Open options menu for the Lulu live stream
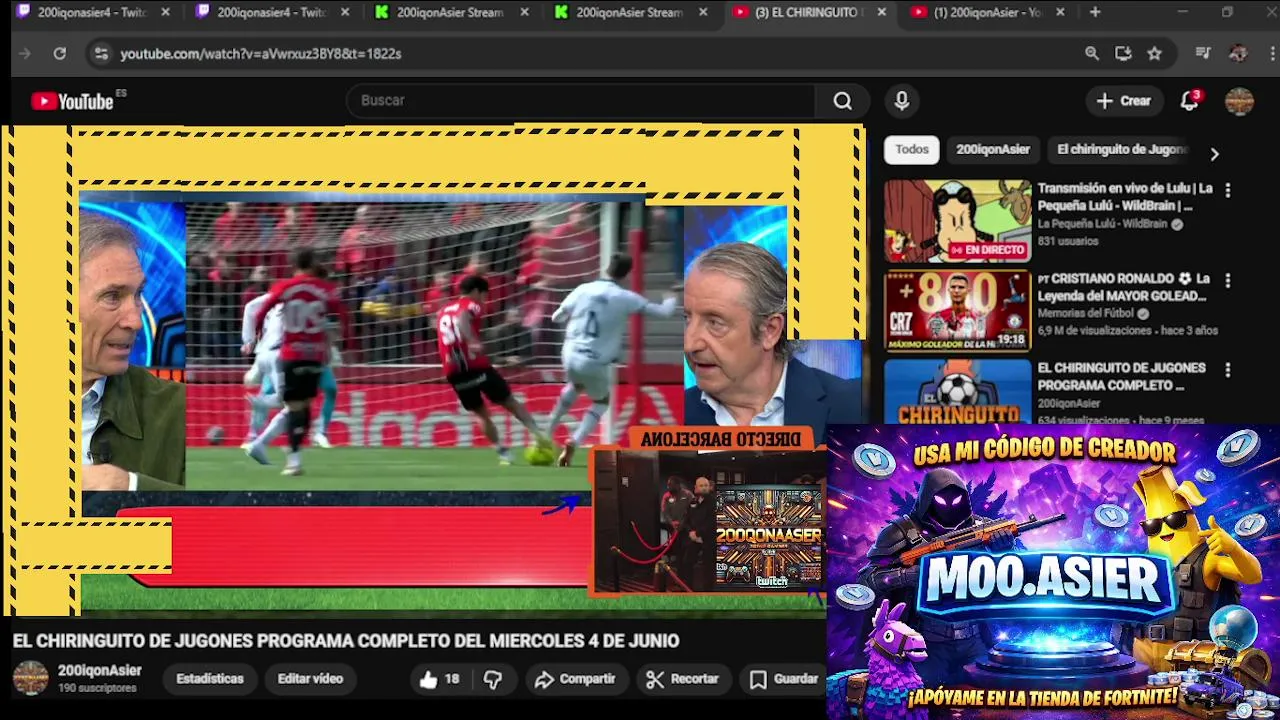 [x=1227, y=190]
